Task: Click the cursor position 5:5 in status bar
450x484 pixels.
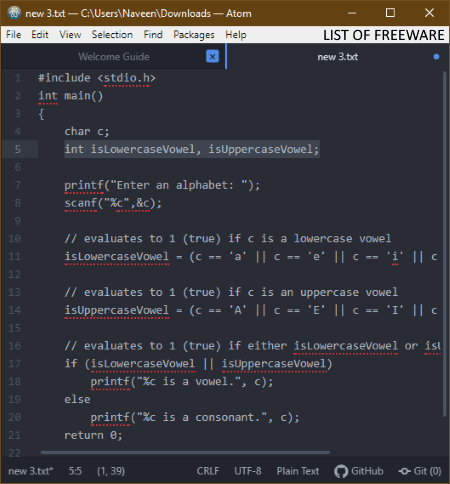Action: click(75, 471)
